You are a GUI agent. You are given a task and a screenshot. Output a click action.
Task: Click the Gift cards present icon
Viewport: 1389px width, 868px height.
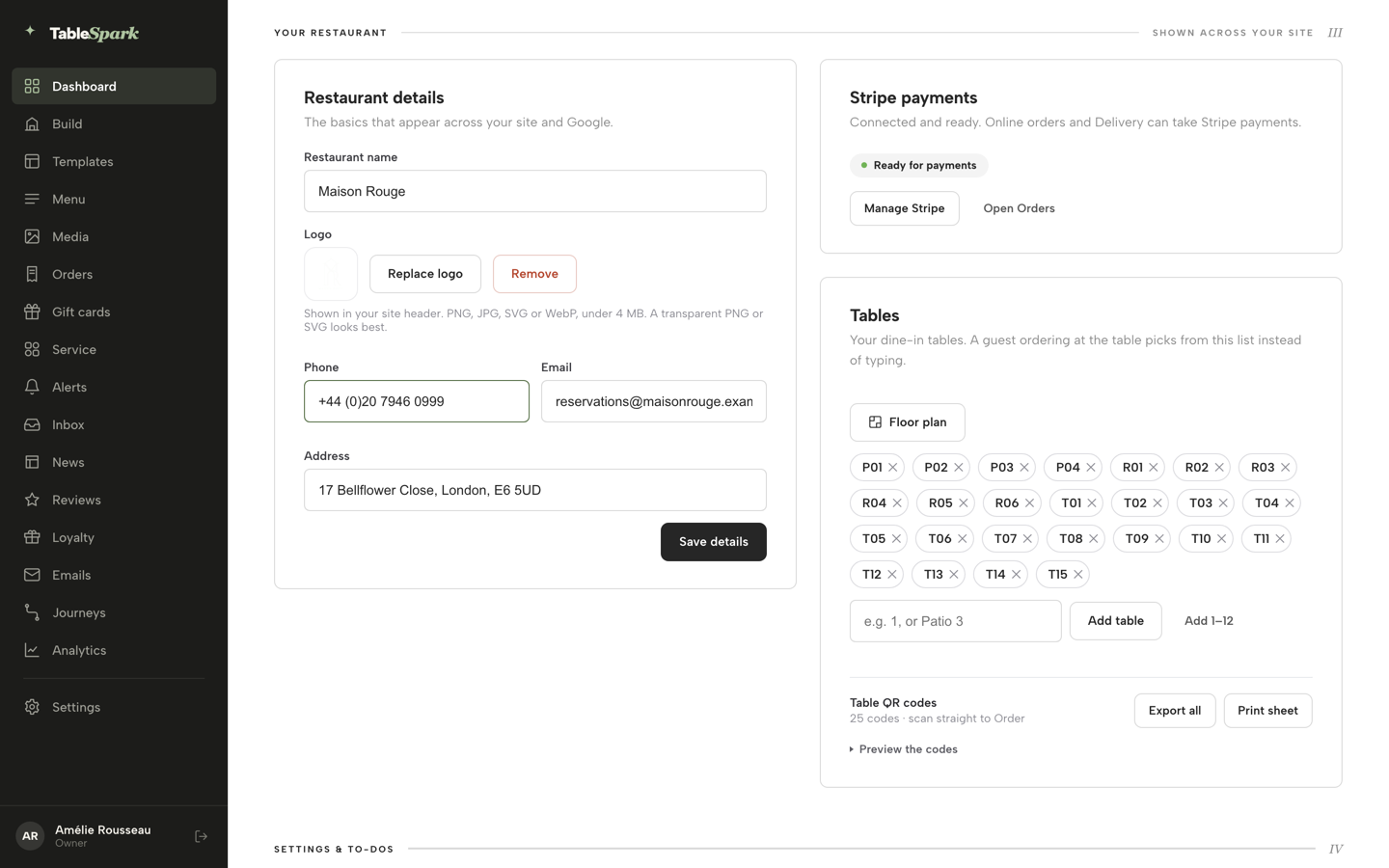[32, 312]
